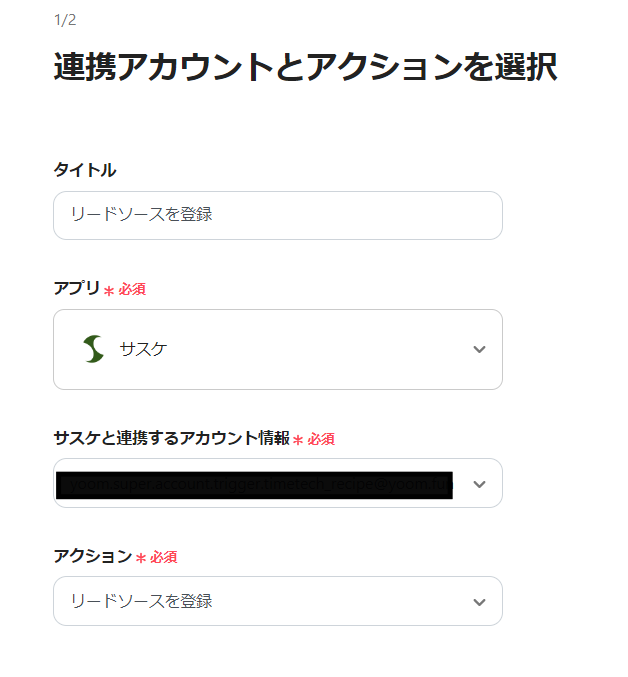628x677 pixels.
Task: Select the サスケ text in app selector
Action: coord(143,349)
